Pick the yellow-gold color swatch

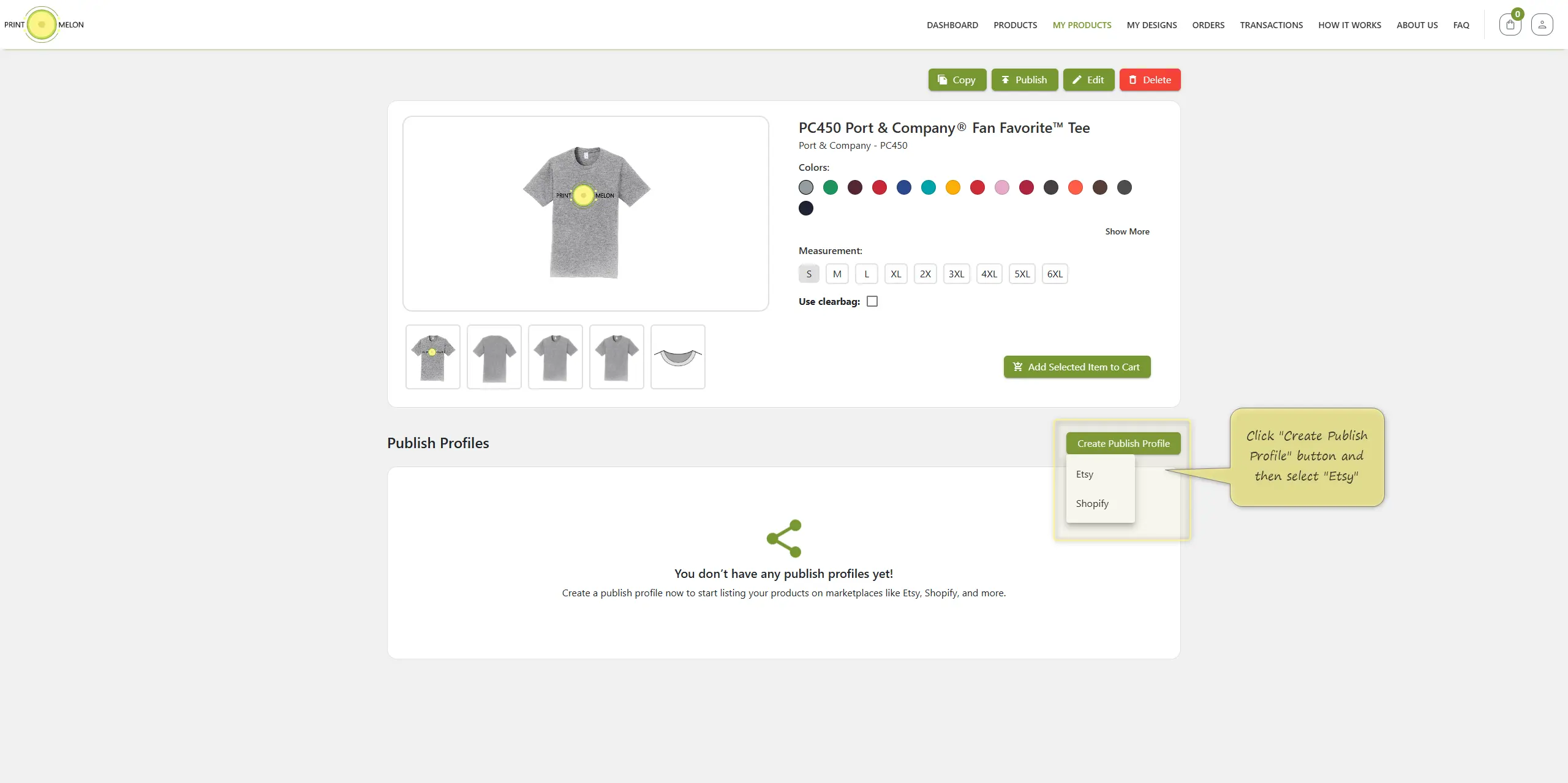tap(952, 187)
